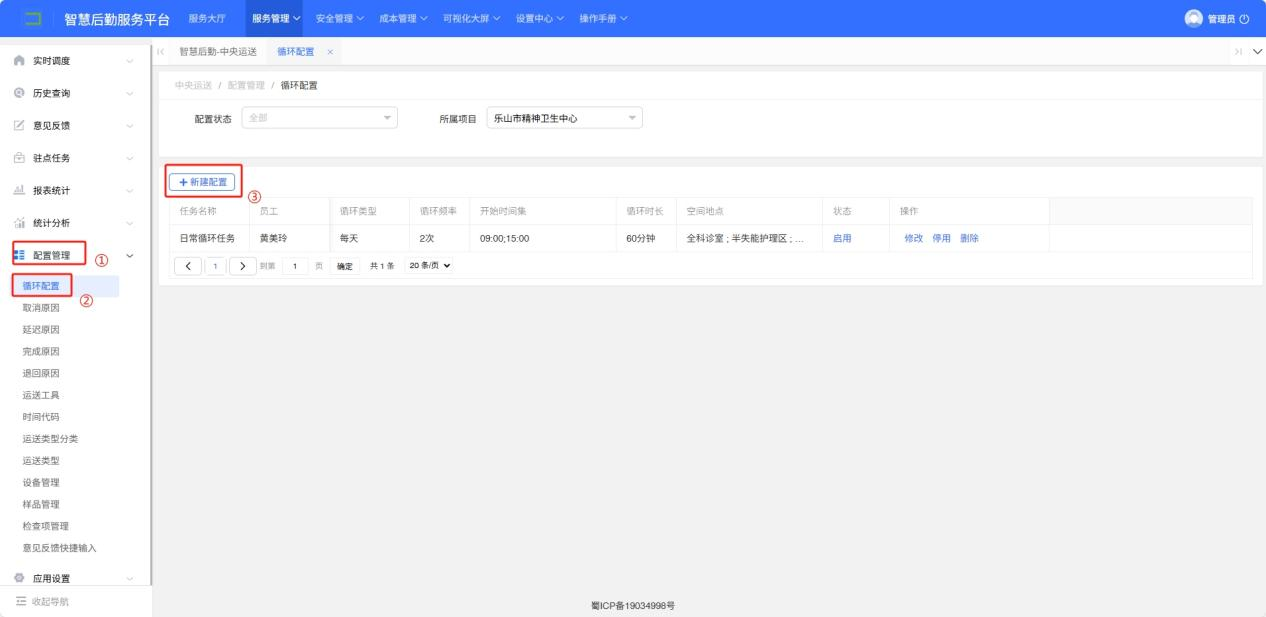Click the briefcase icon beside 驻点任务
Image resolution: width=1266 pixels, height=617 pixels.
point(18,158)
